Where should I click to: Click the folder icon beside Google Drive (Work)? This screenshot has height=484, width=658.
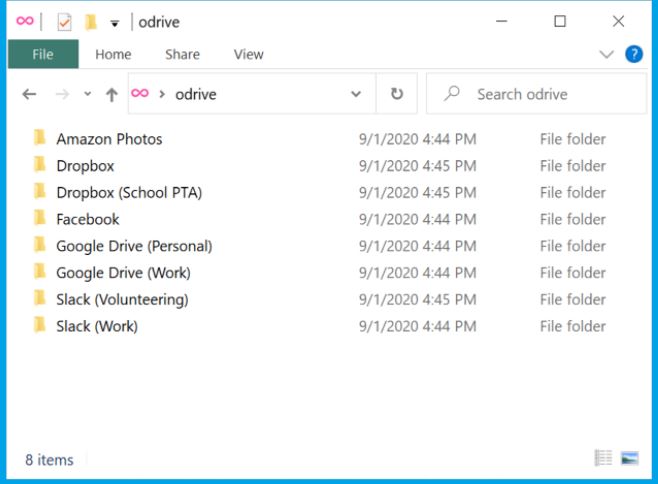pyautogui.click(x=39, y=271)
